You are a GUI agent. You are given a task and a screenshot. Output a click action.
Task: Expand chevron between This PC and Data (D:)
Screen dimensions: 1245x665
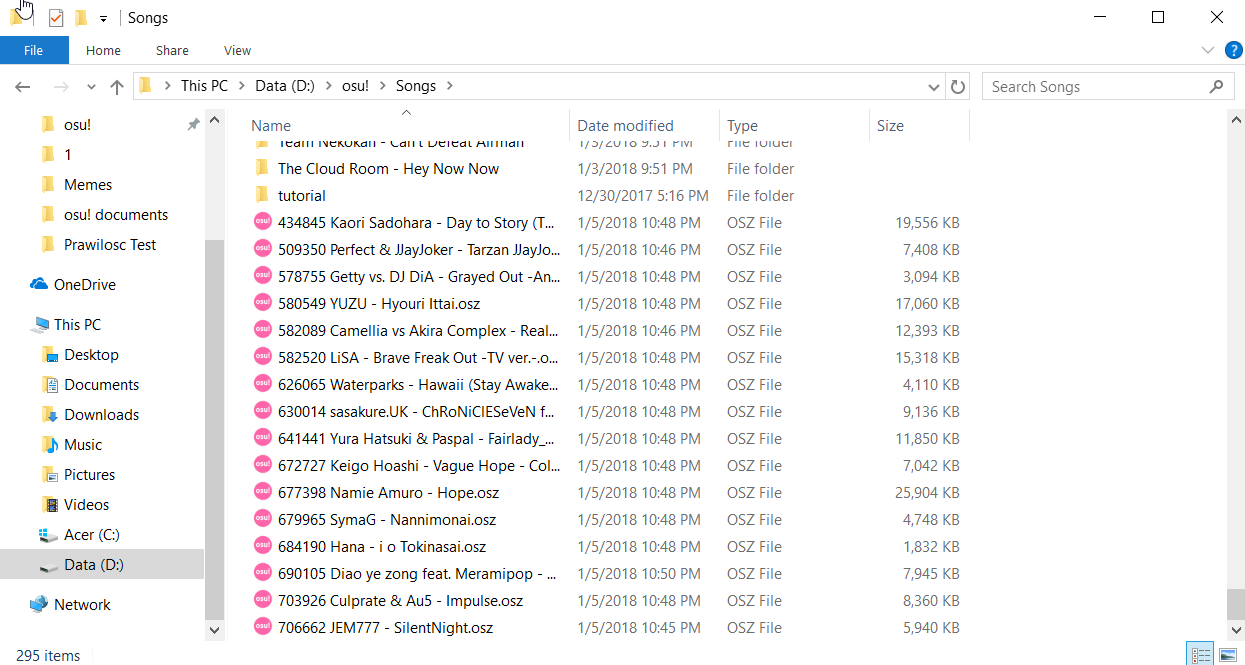coord(242,86)
